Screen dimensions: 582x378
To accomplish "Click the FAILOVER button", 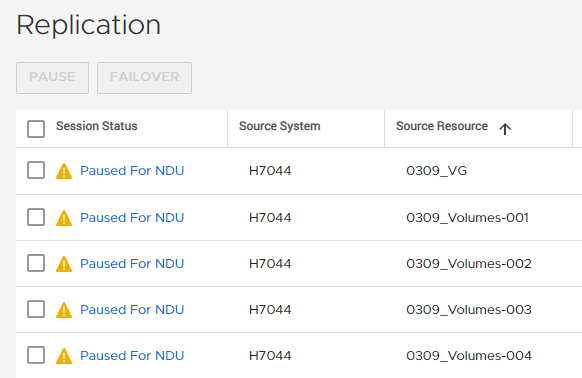I will point(144,78).
